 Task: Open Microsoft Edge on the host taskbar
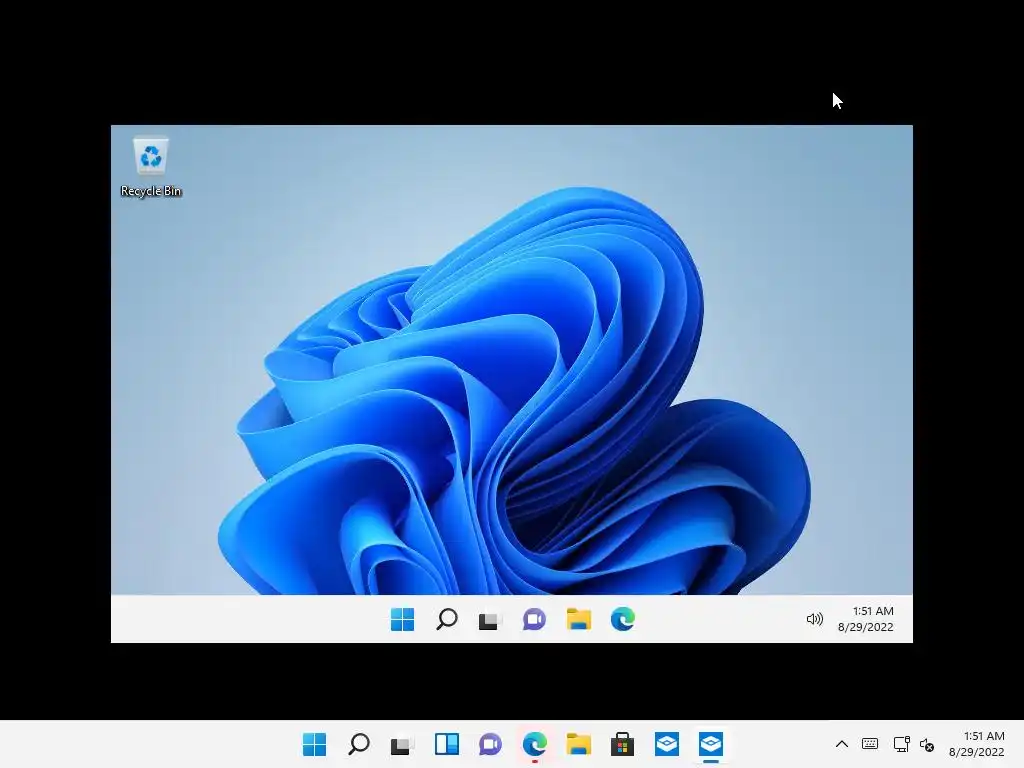click(535, 744)
